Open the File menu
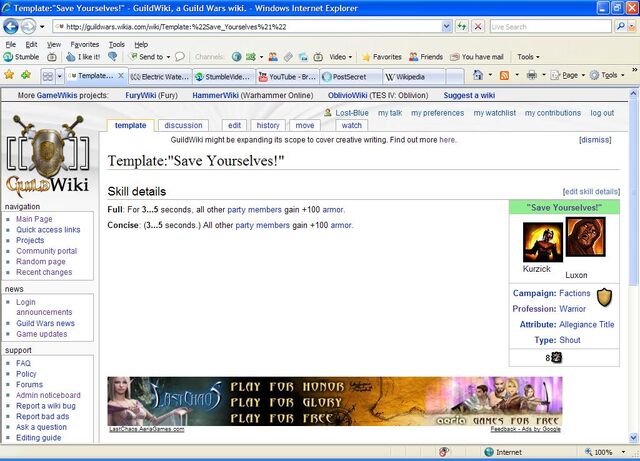The width and height of the screenshot is (640, 461). (x=11, y=45)
